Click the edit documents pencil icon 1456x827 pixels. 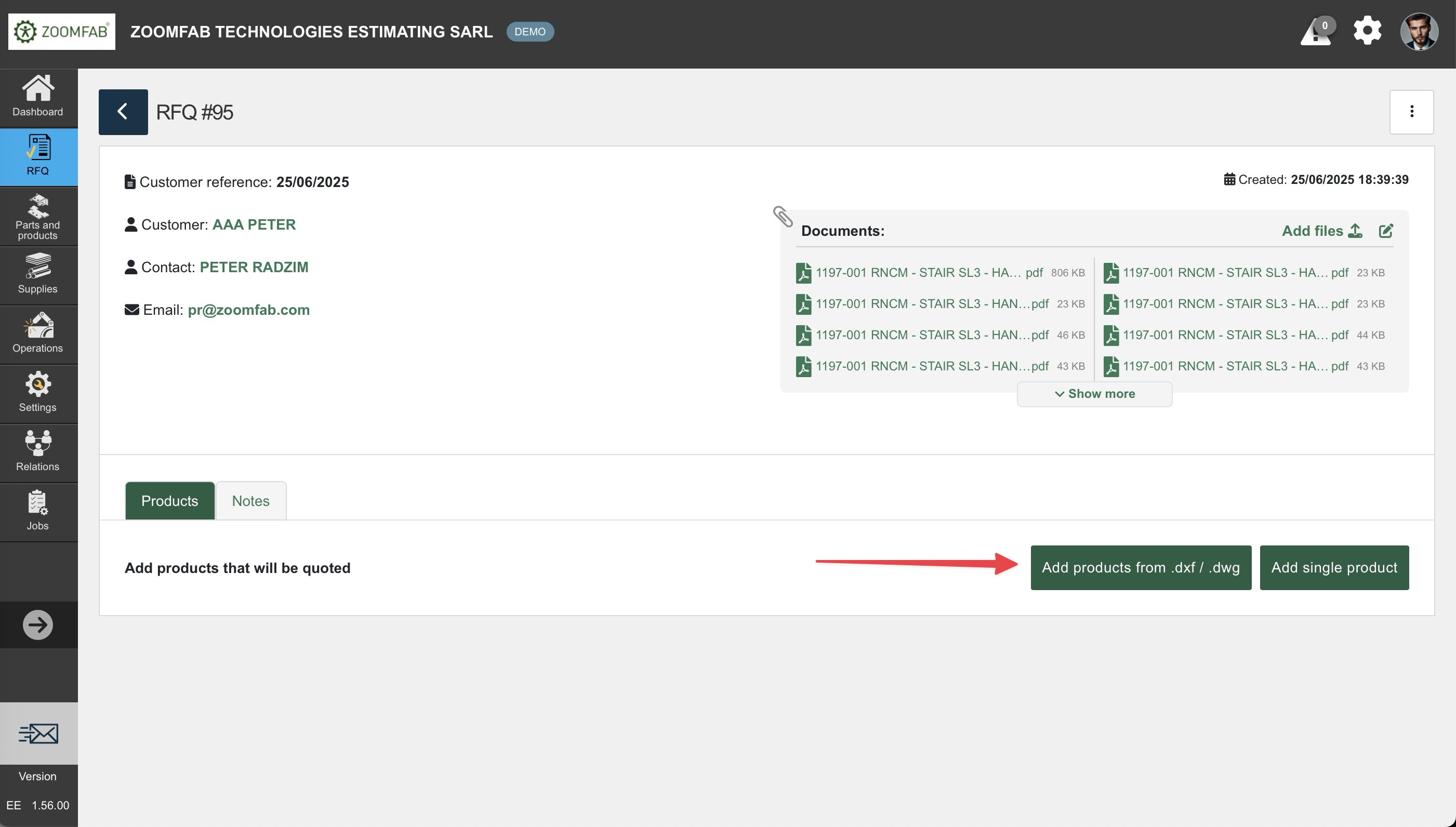point(1385,231)
